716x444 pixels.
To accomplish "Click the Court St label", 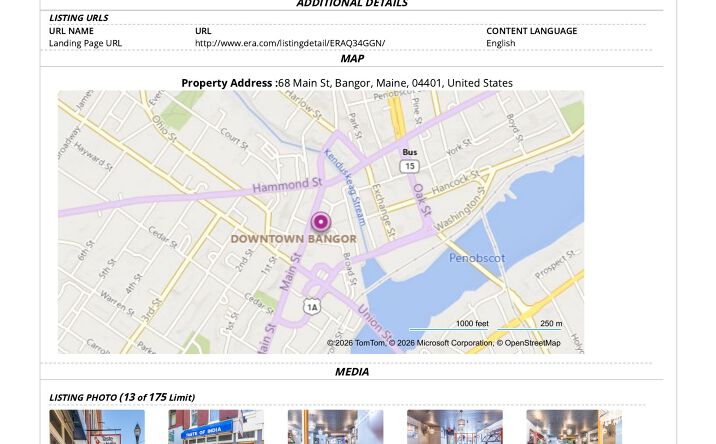I will [234, 139].
